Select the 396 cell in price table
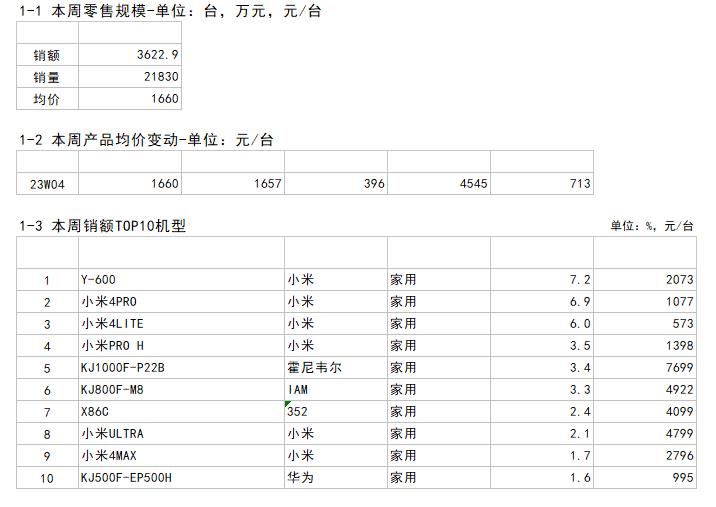Image resolution: width=716 pixels, height=507 pixels. 336,184
